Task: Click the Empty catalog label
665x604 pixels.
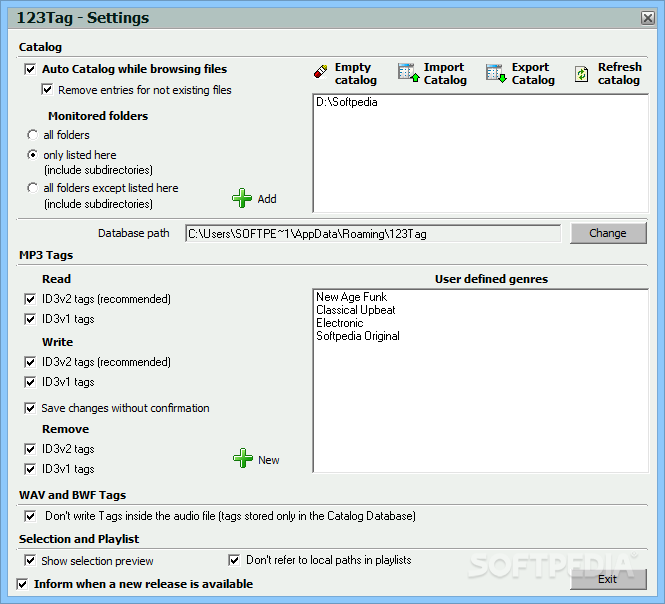Action: coord(356,73)
